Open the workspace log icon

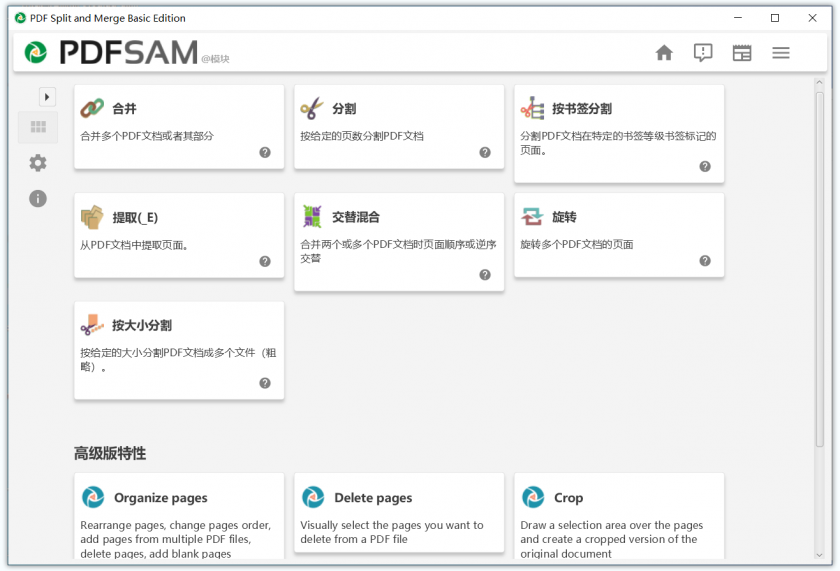tap(742, 52)
